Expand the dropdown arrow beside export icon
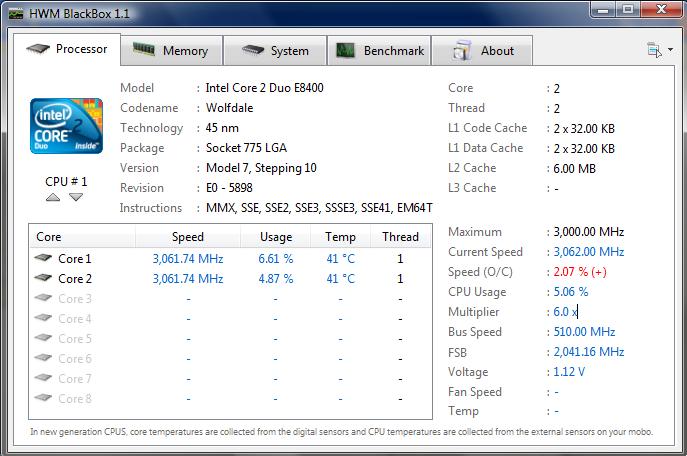Image resolution: width=687 pixels, height=456 pixels. click(670, 49)
